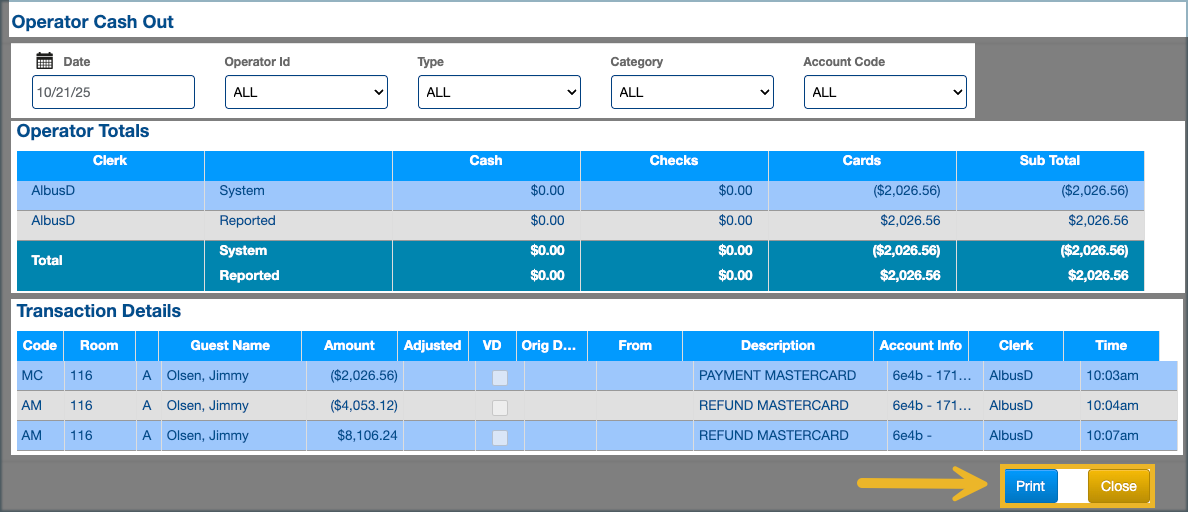Select the Code column header

coord(40,345)
